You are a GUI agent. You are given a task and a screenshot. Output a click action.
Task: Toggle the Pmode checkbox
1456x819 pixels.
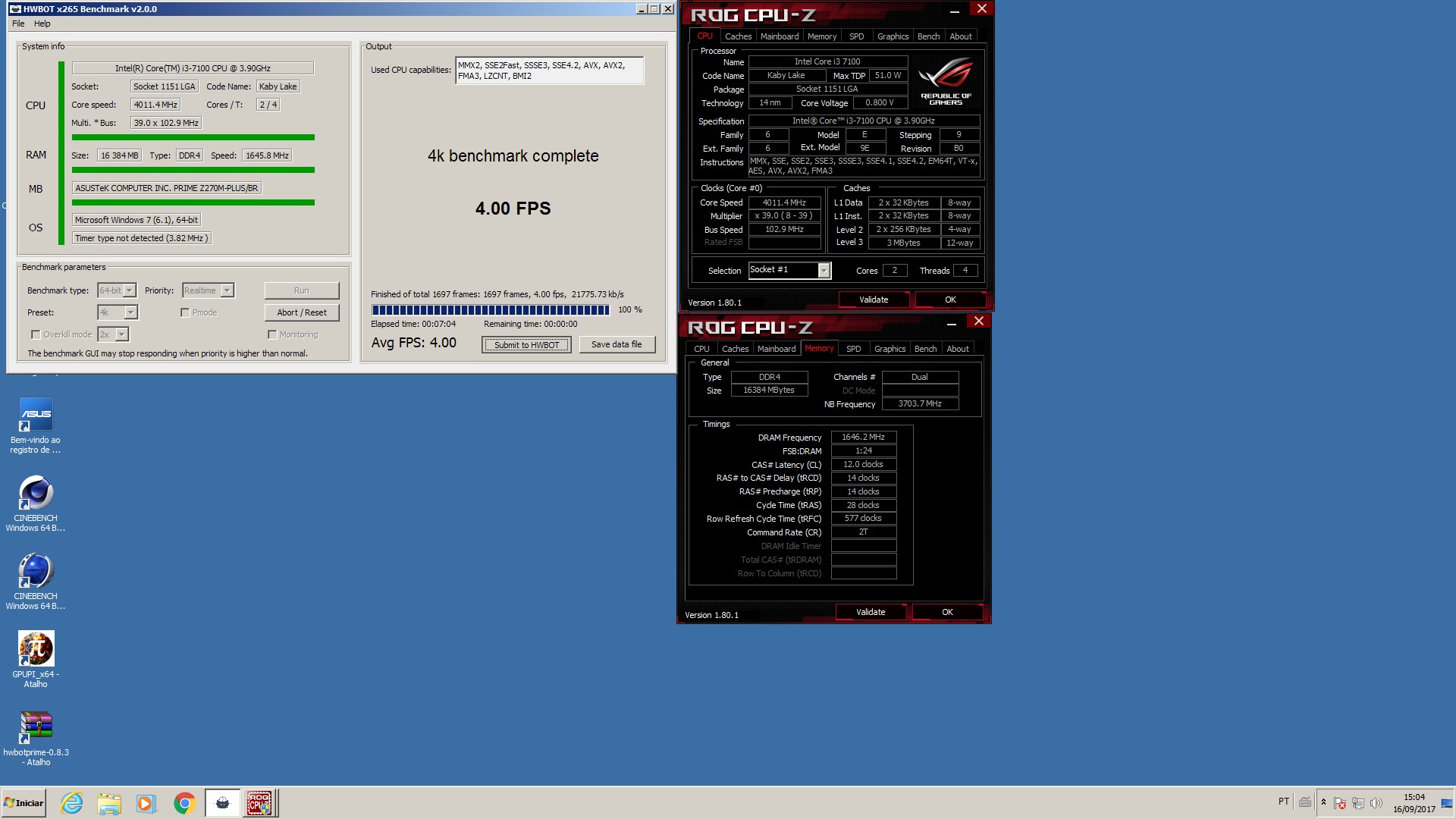coord(184,312)
